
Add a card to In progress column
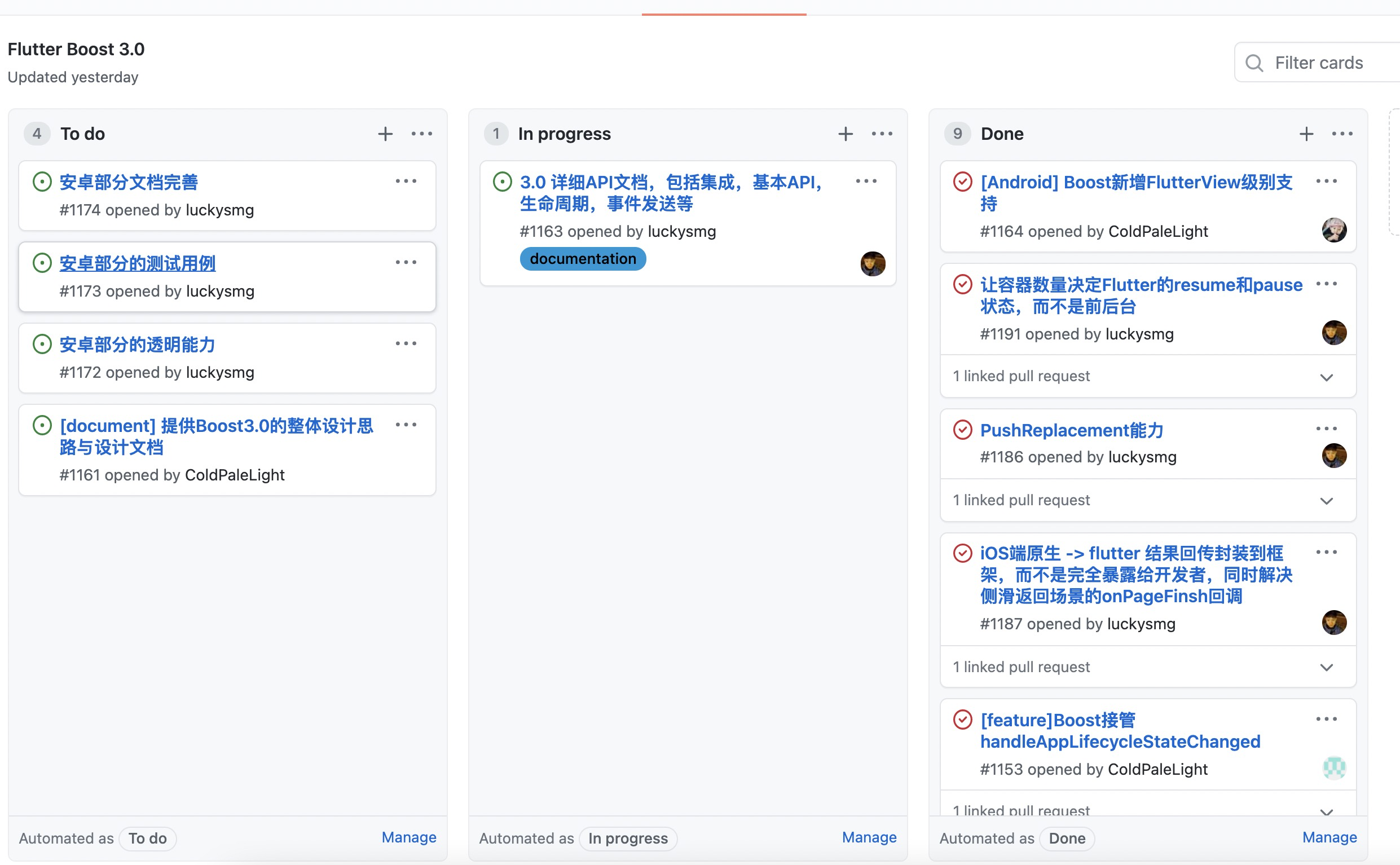[x=845, y=134]
